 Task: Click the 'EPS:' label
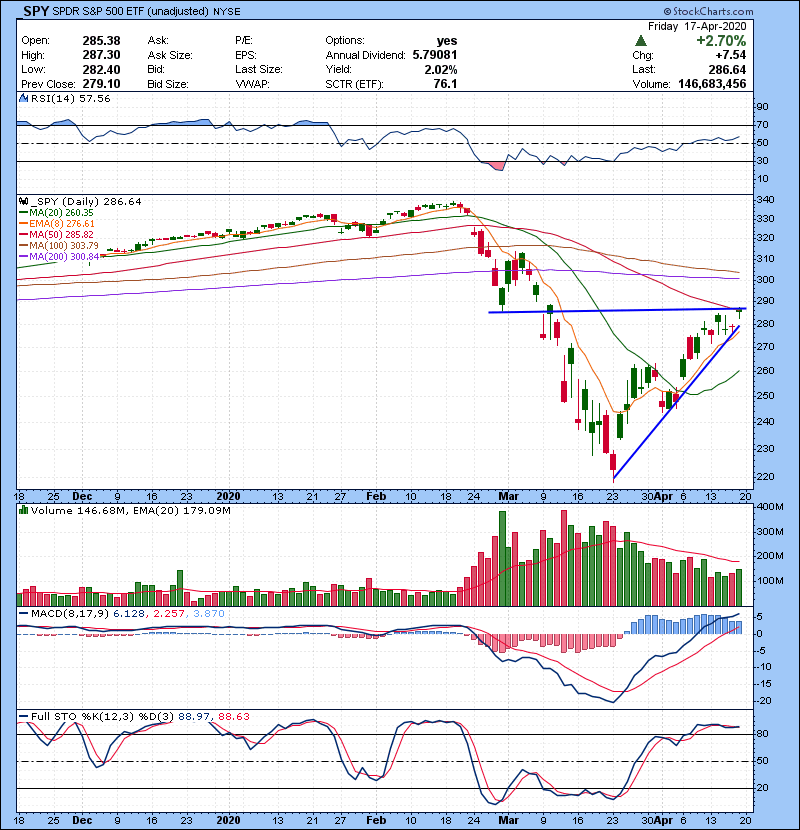(x=246, y=55)
